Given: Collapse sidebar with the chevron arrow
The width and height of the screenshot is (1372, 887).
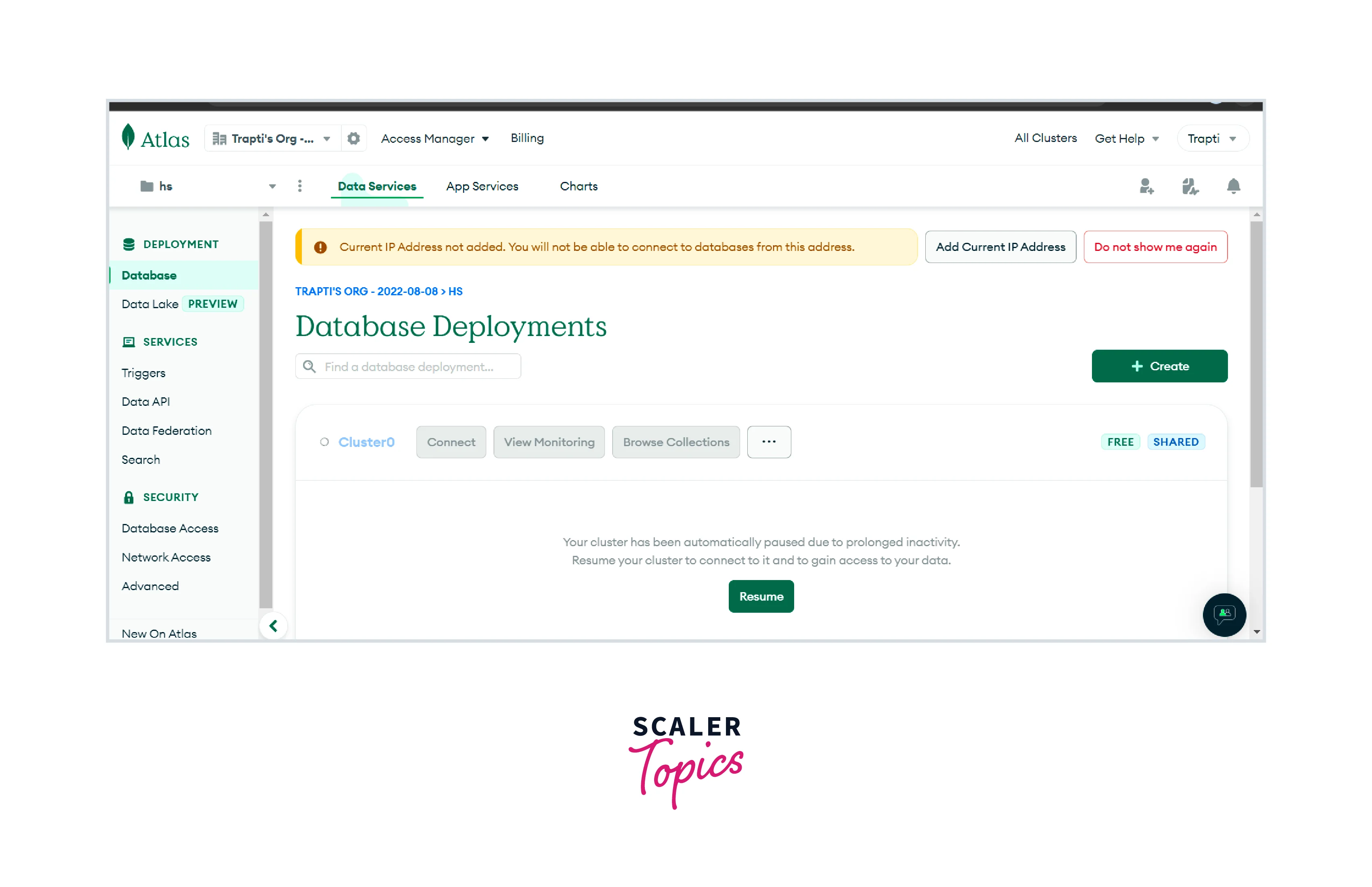Looking at the screenshot, I should click(273, 626).
